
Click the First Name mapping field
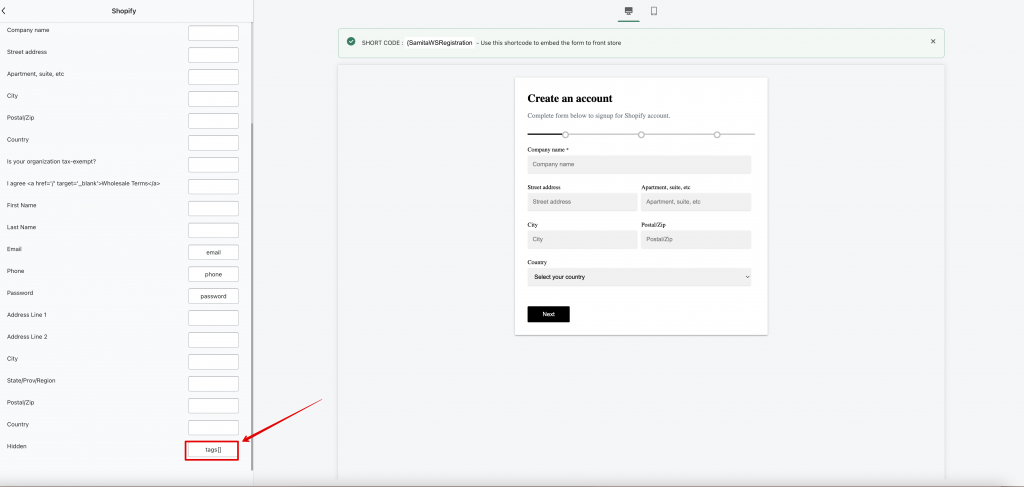[214, 208]
